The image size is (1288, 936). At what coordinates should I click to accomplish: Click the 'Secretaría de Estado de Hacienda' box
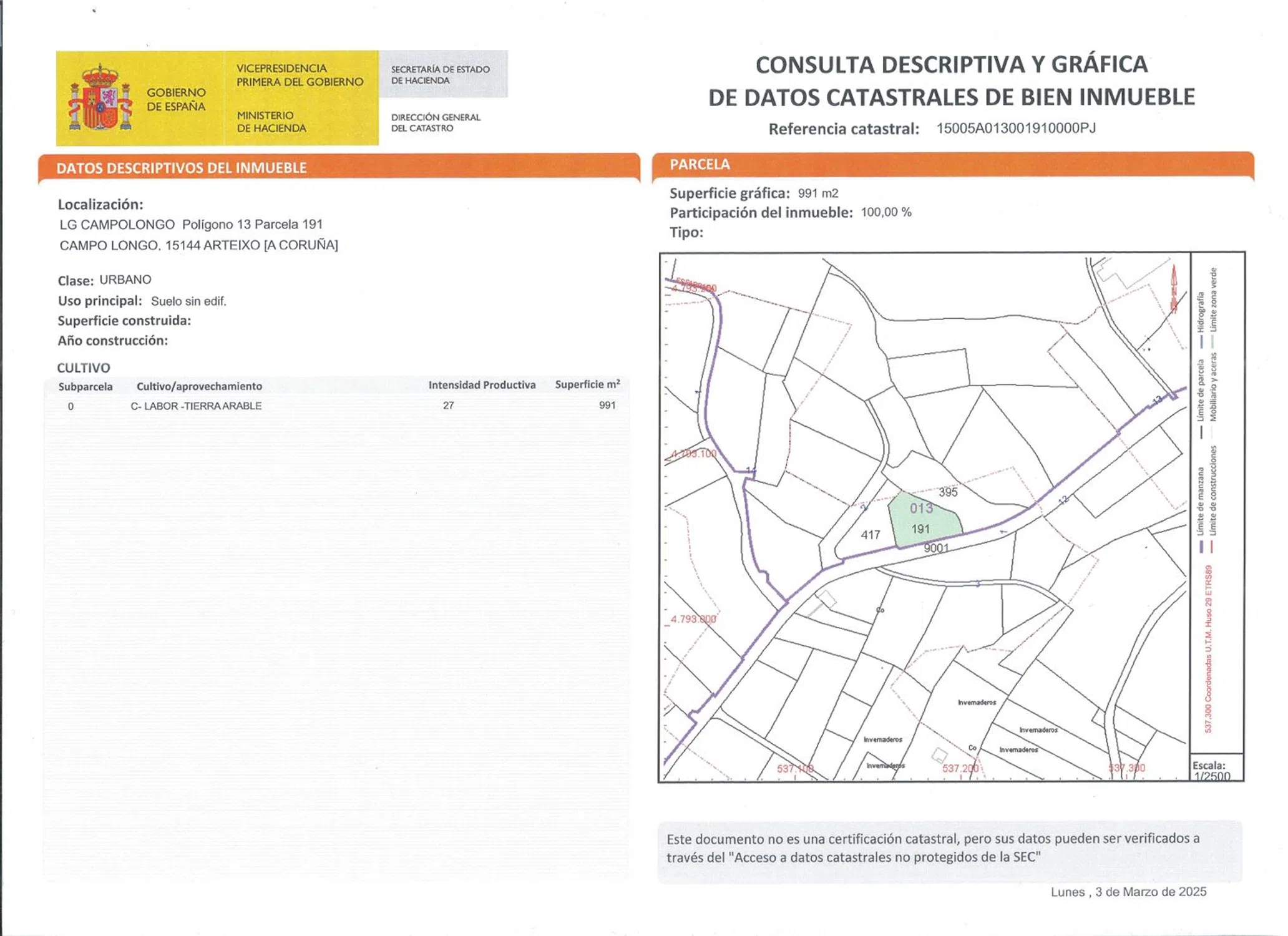(x=442, y=75)
